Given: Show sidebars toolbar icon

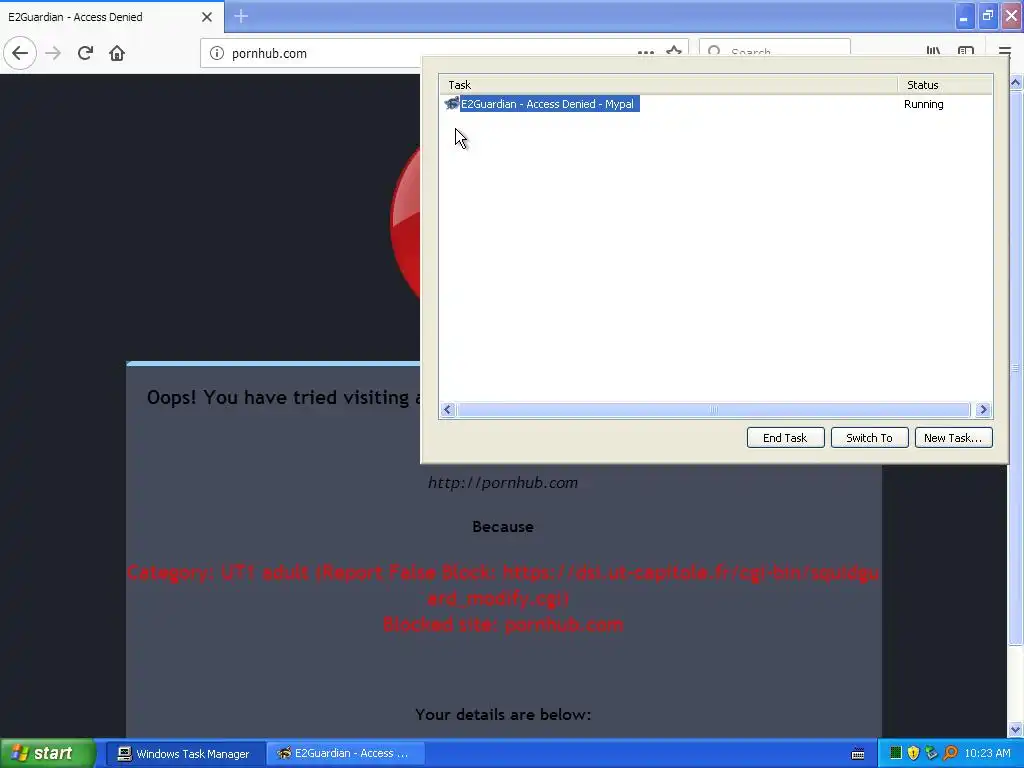Looking at the screenshot, I should pos(966,51).
